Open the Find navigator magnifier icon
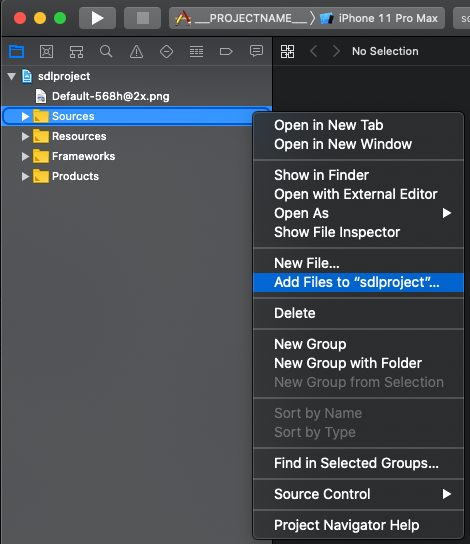 coord(106,52)
